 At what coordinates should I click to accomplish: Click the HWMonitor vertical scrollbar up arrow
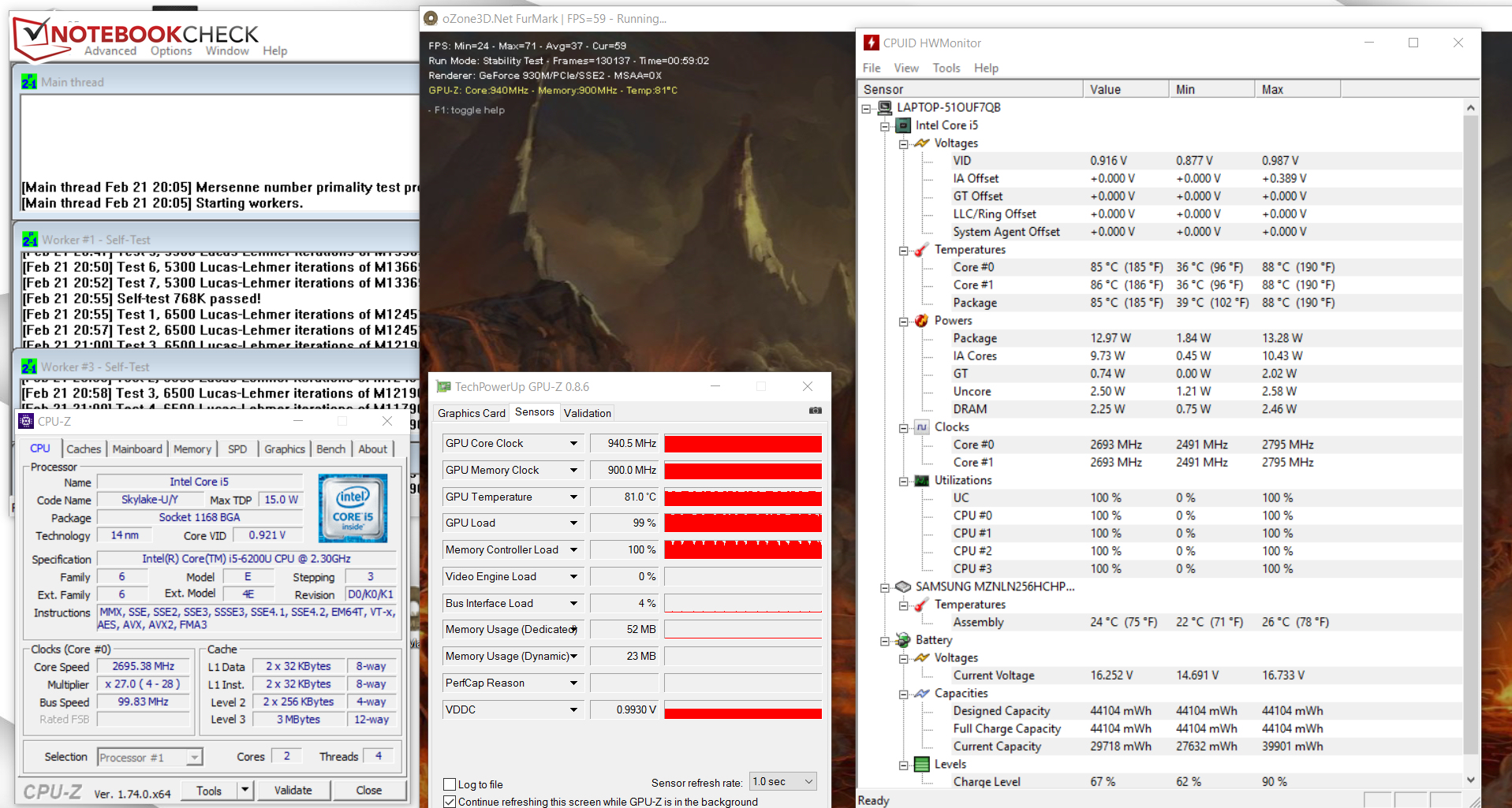[x=1470, y=107]
